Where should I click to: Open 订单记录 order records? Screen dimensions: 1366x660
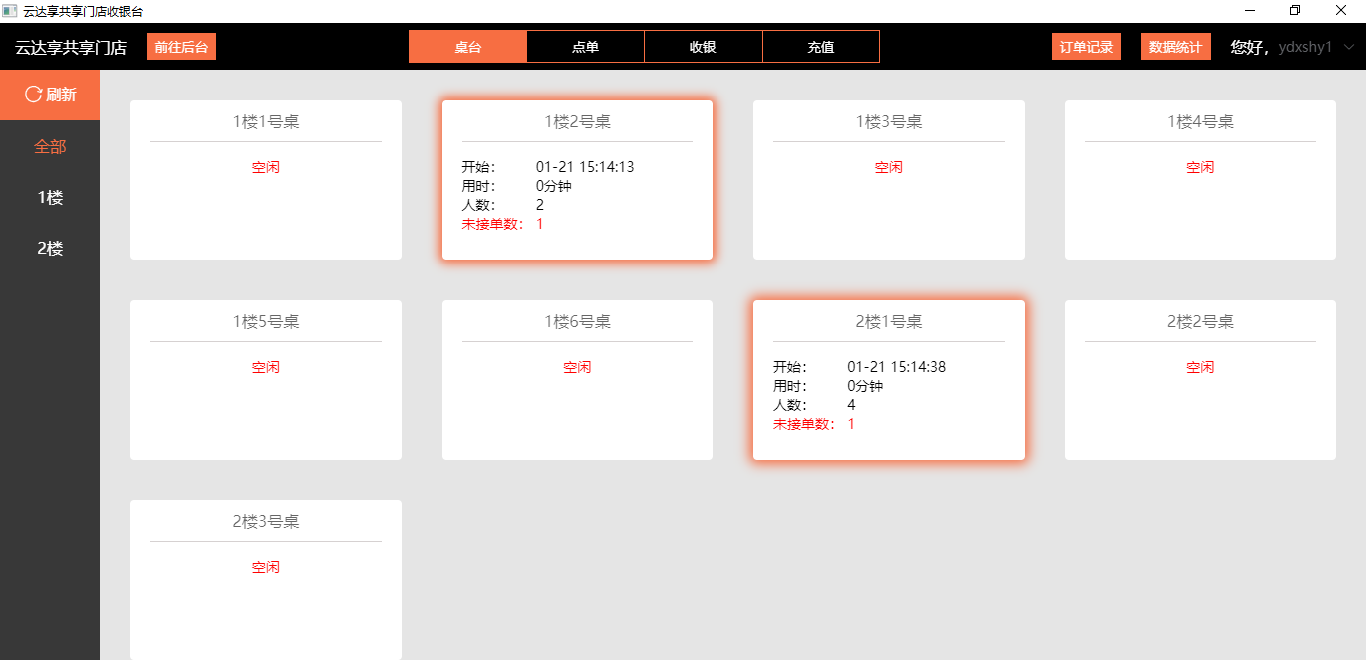tap(1086, 47)
